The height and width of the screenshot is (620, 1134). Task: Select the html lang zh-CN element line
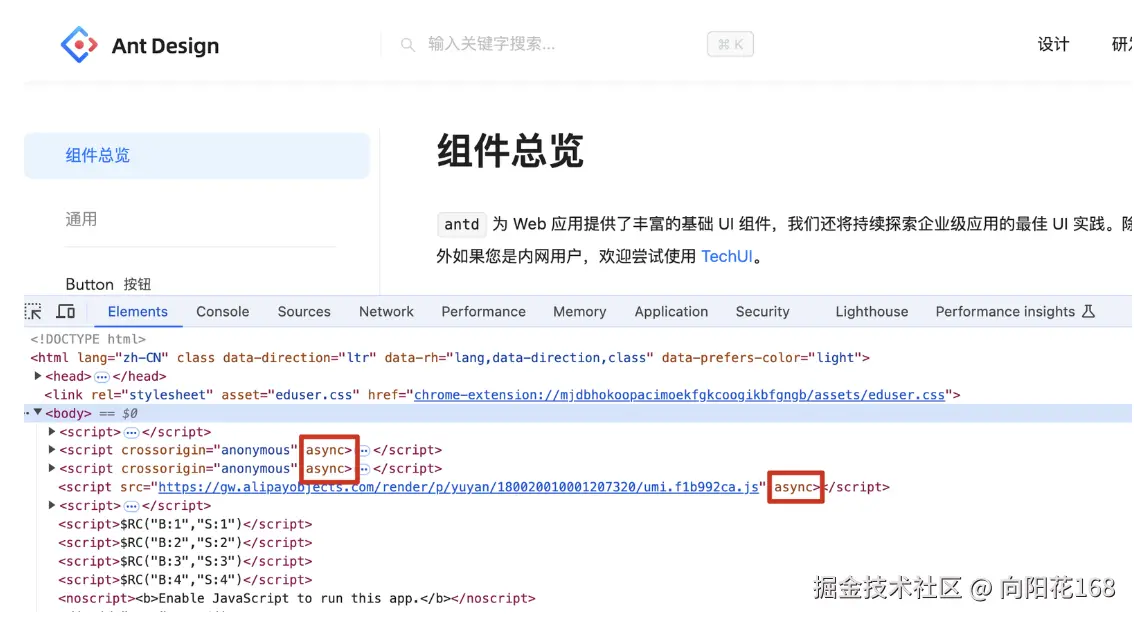(x=450, y=358)
